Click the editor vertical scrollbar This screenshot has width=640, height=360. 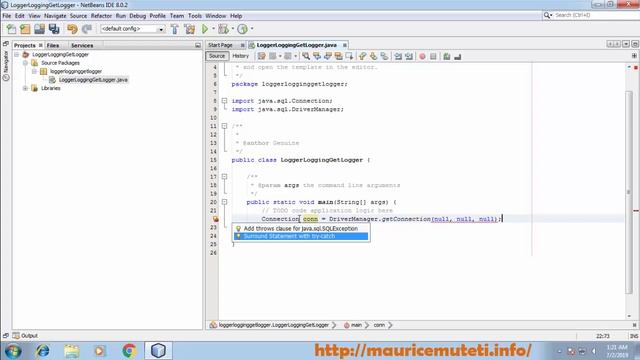(x=629, y=192)
